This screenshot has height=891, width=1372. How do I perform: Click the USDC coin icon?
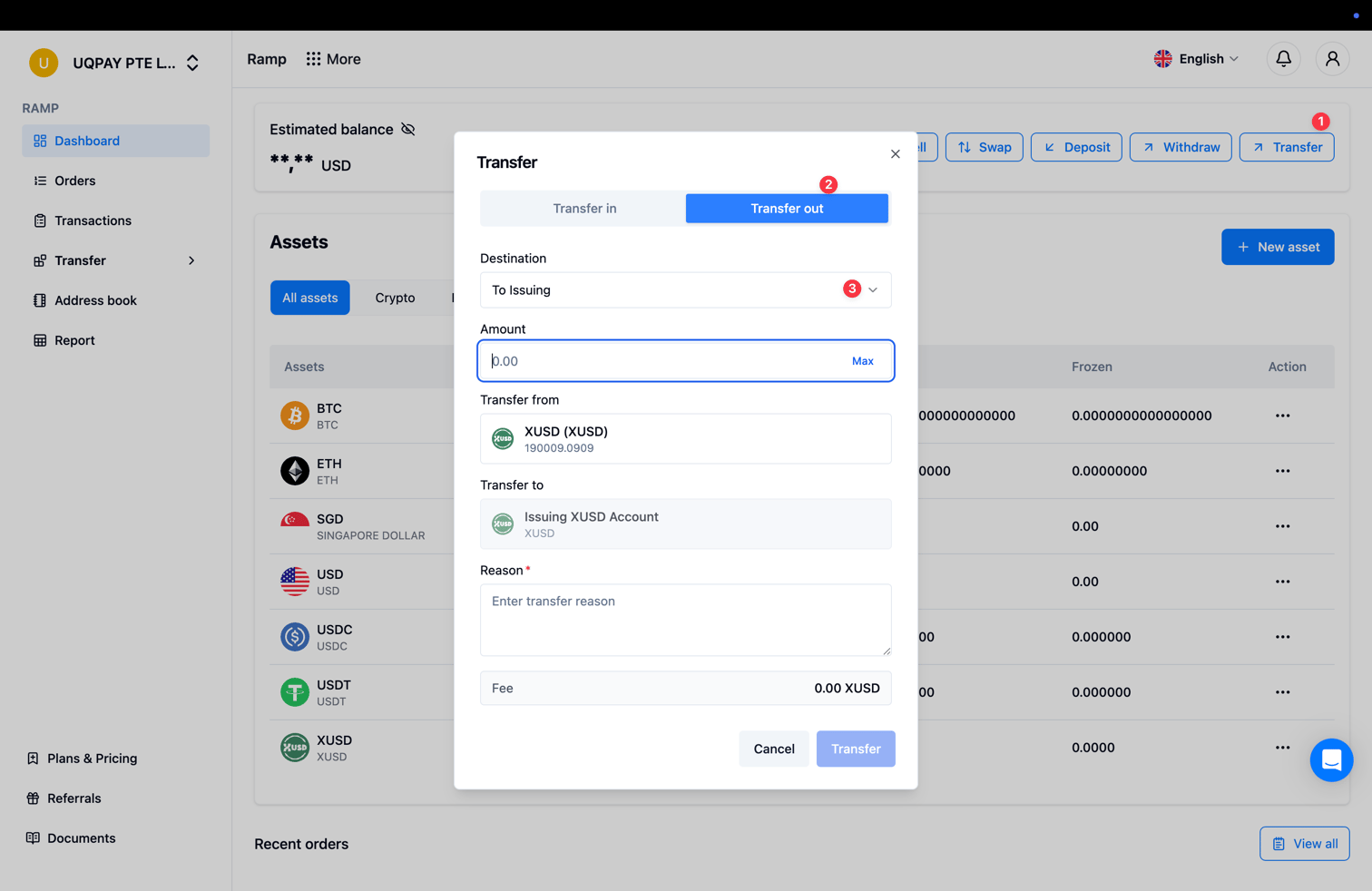(x=294, y=637)
